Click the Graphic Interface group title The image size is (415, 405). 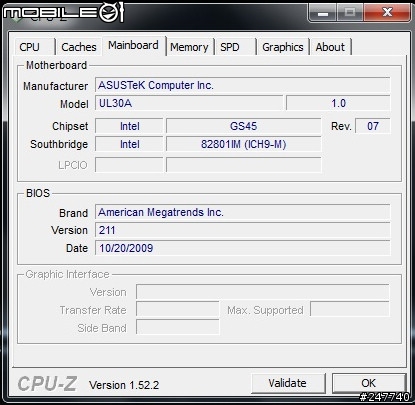point(67,274)
